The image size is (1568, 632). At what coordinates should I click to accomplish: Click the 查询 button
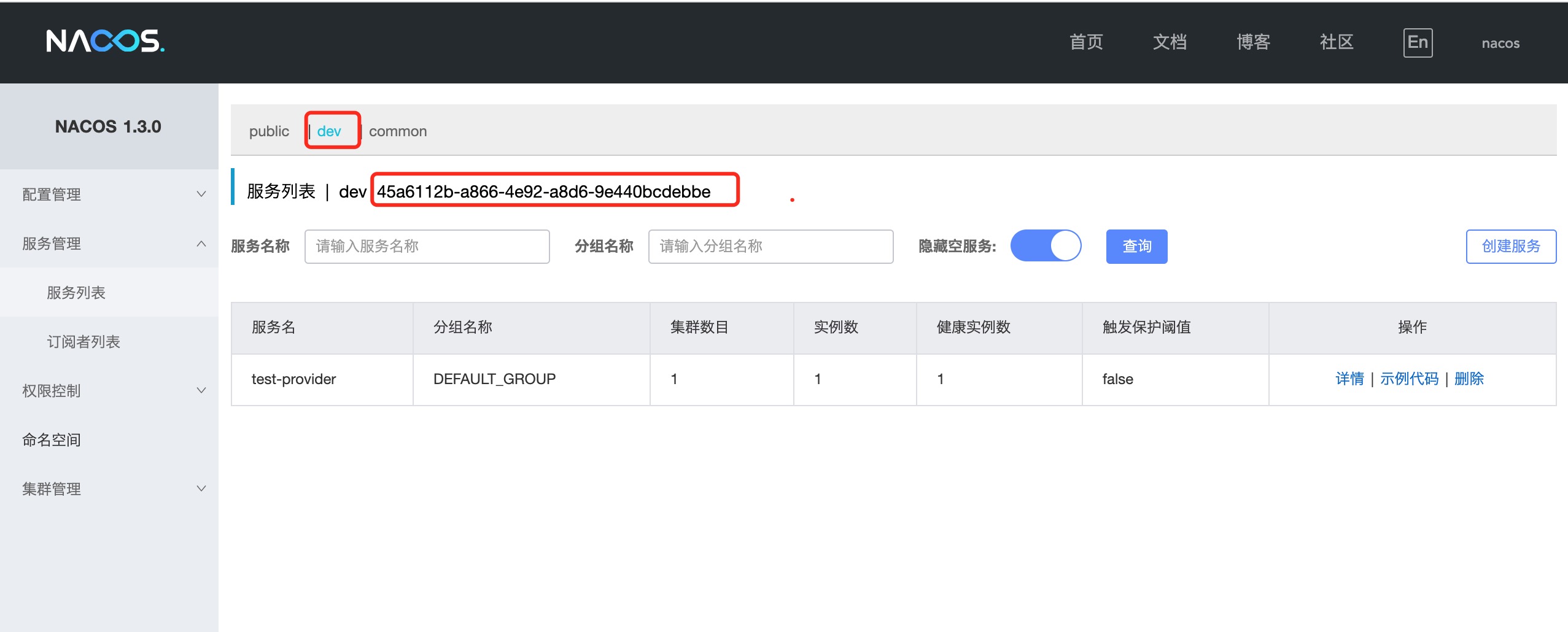pos(1137,247)
